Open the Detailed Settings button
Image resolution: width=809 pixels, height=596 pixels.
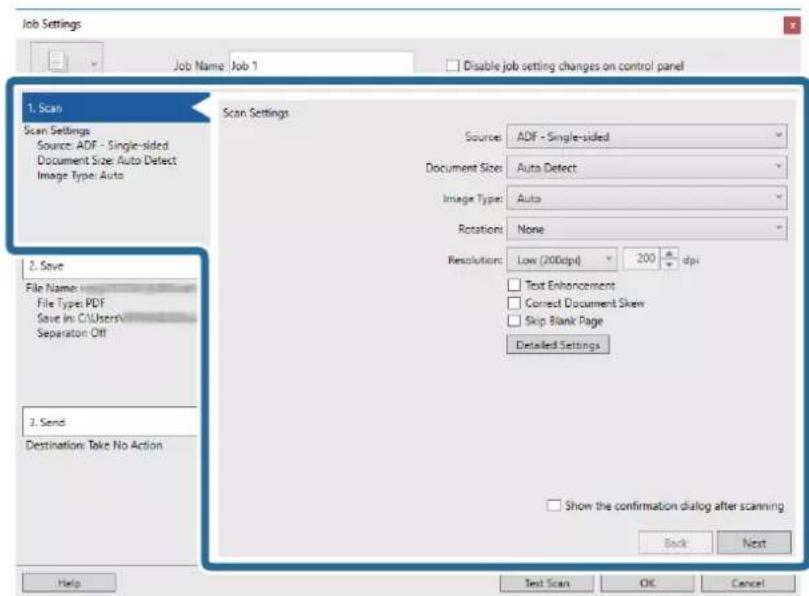coord(558,345)
